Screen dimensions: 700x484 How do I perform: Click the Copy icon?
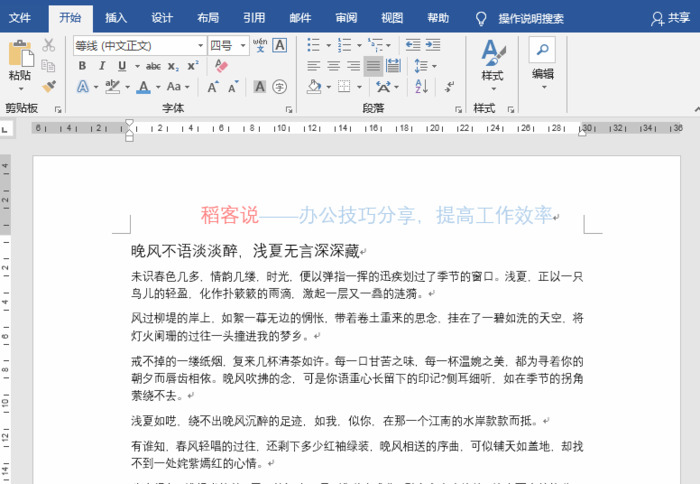point(48,66)
